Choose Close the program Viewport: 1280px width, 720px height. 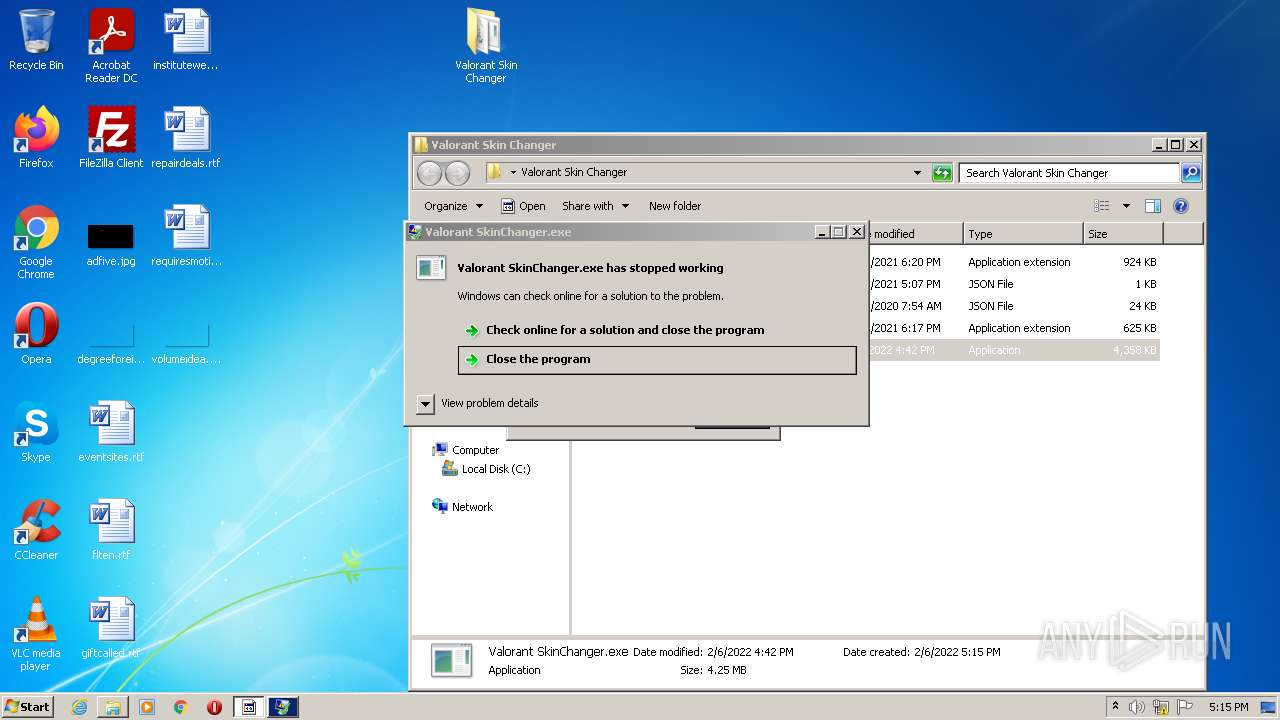click(657, 360)
